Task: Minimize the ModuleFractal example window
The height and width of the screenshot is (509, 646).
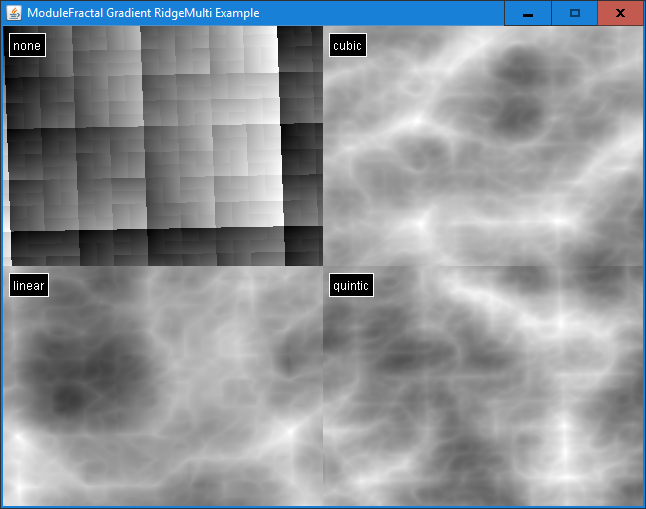Action: (x=527, y=13)
